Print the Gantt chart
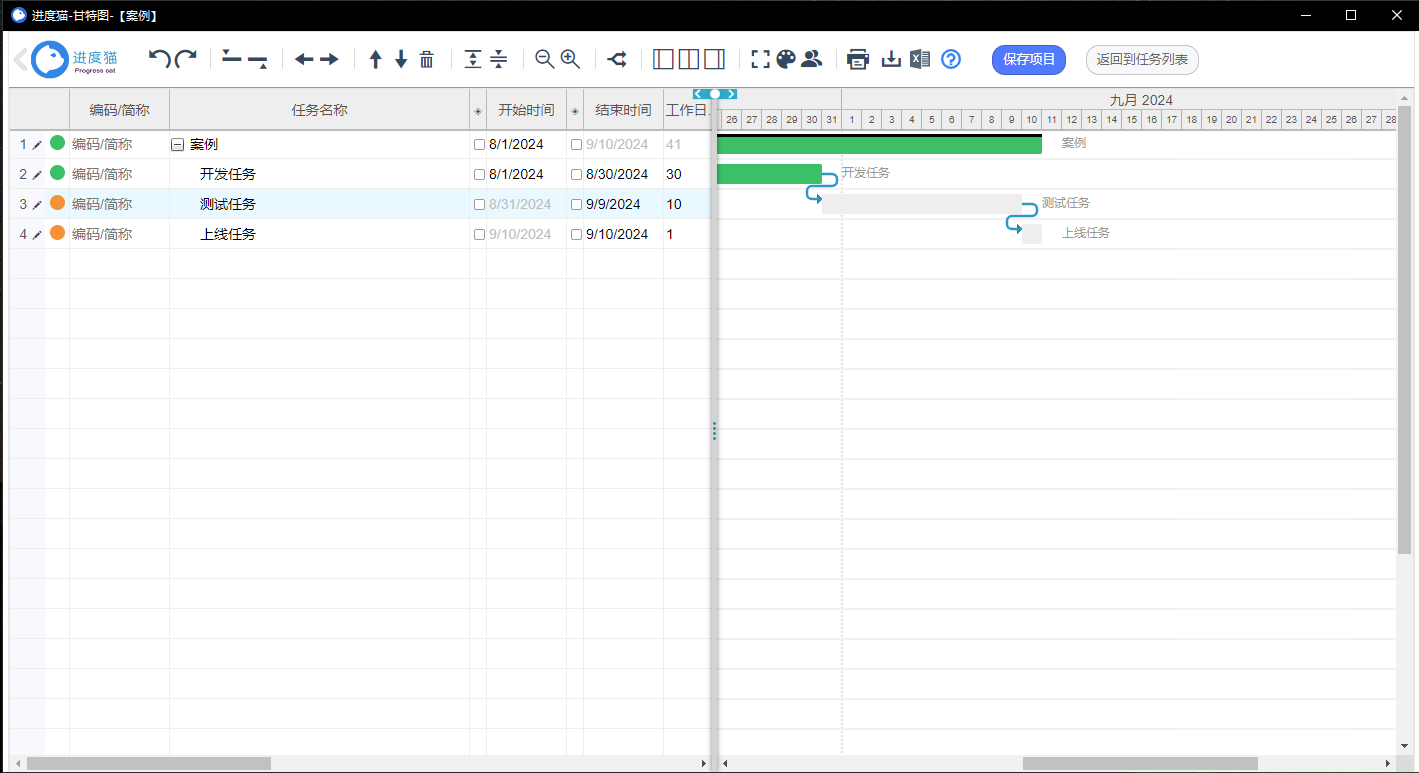Image resolution: width=1419 pixels, height=773 pixels. [x=858, y=59]
